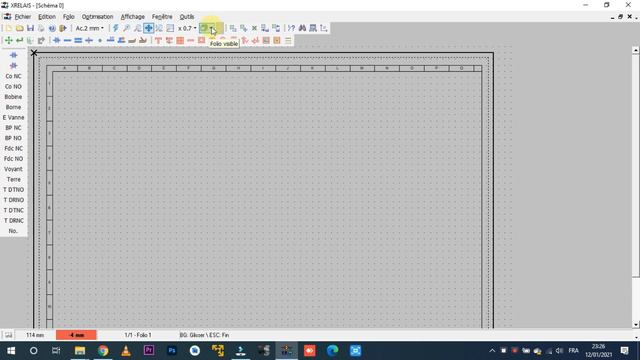
Task: Select the red T text tool
Action: [x=158, y=40]
